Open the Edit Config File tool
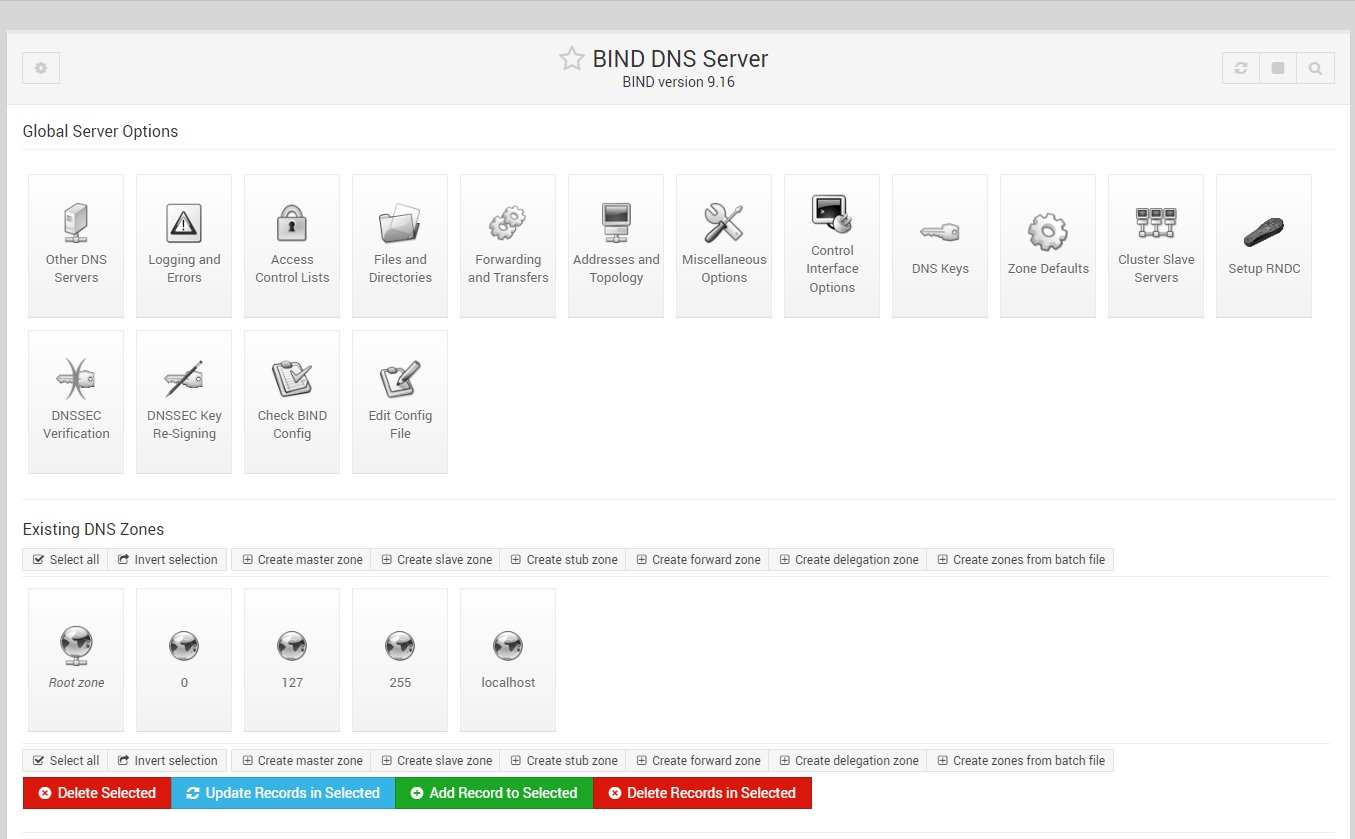 point(400,400)
